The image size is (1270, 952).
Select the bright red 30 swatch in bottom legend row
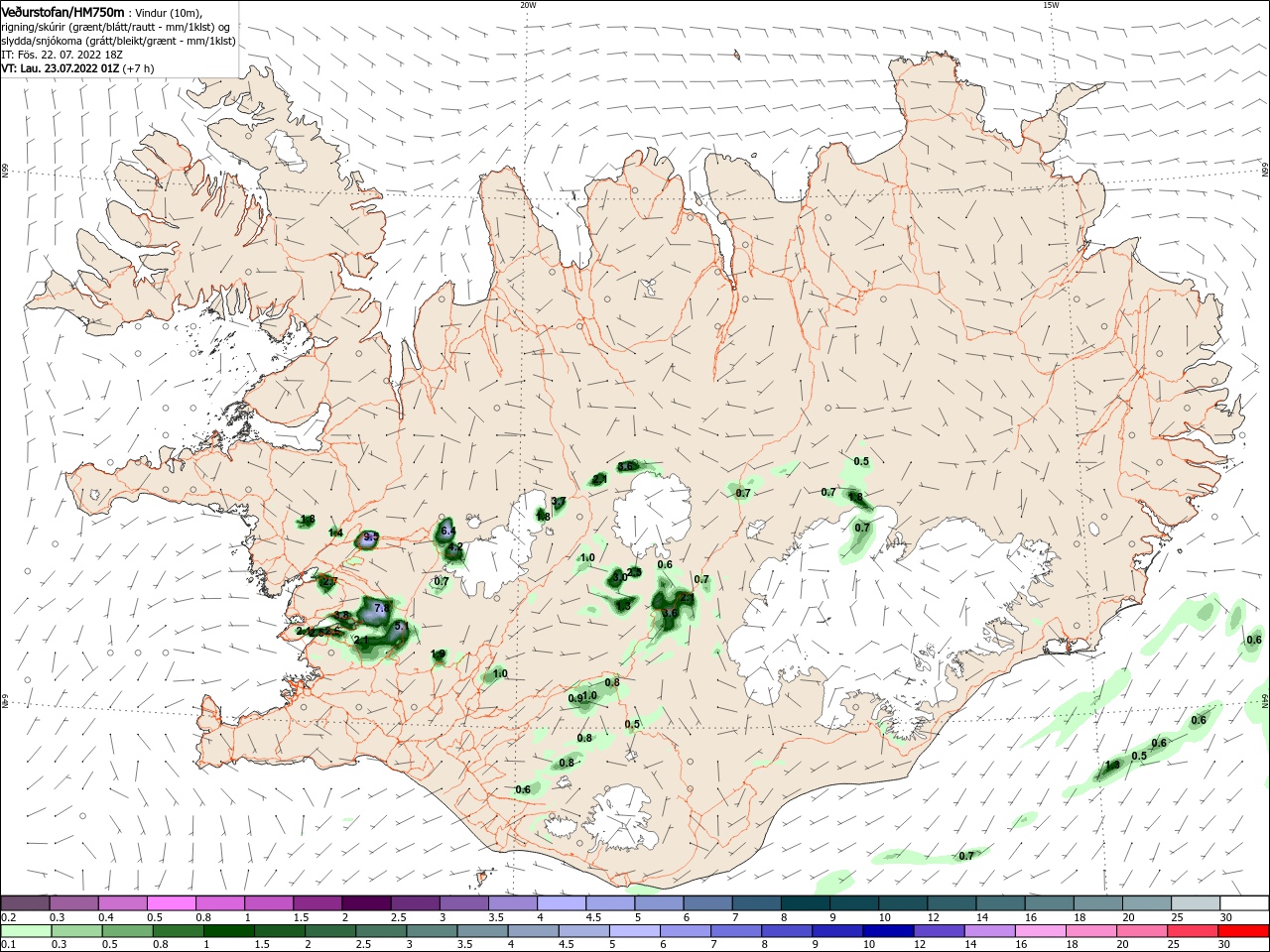point(1243,931)
